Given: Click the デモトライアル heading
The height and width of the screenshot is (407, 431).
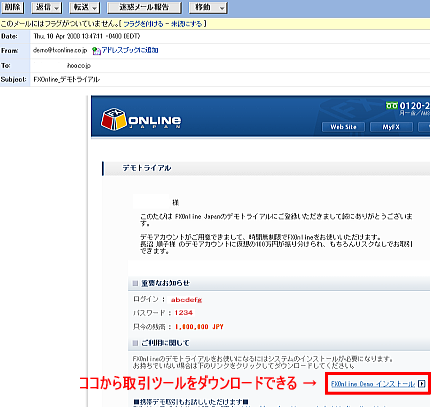Looking at the screenshot, I should pos(147,168).
